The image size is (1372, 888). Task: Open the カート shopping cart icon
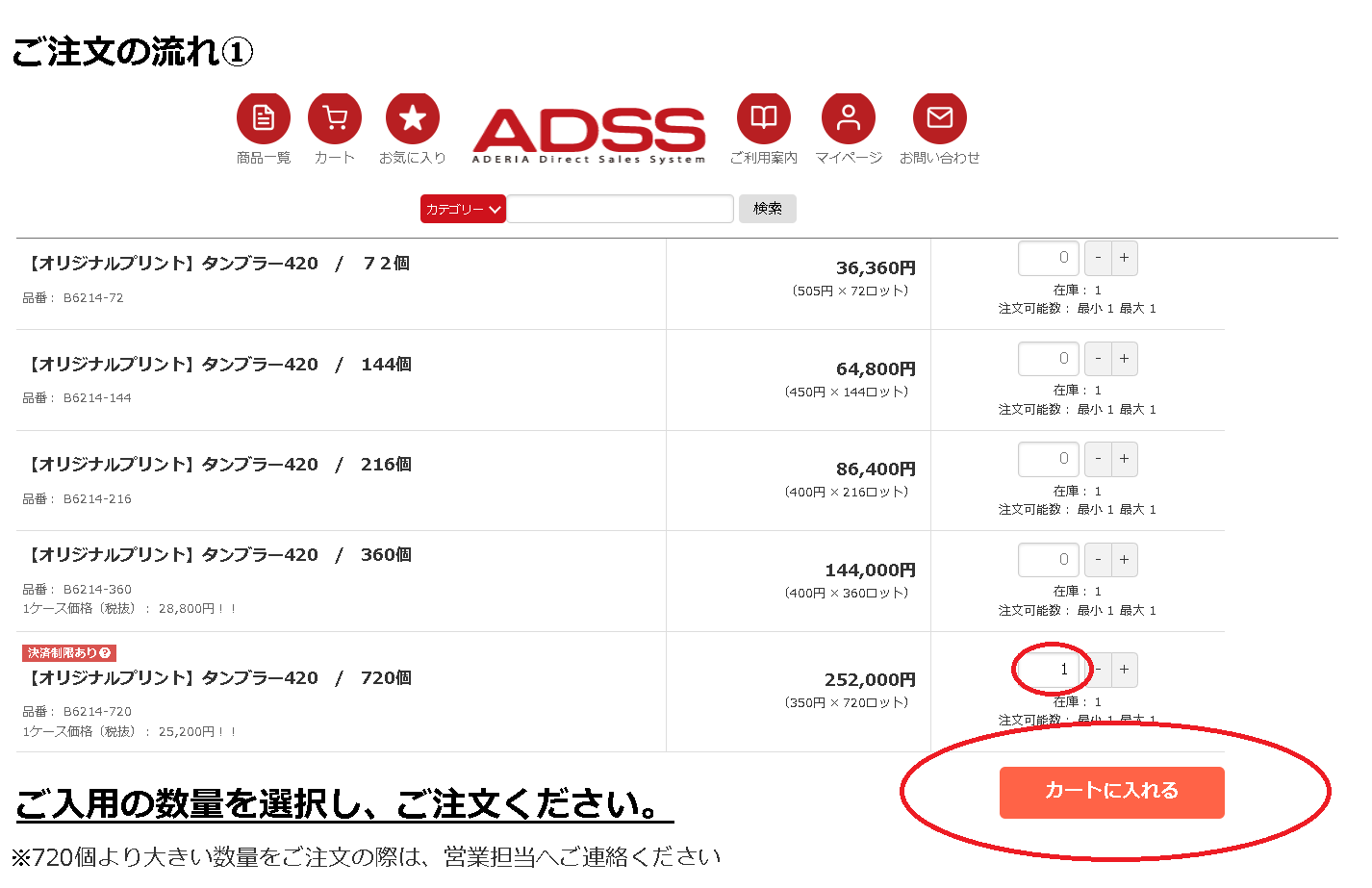[x=335, y=118]
